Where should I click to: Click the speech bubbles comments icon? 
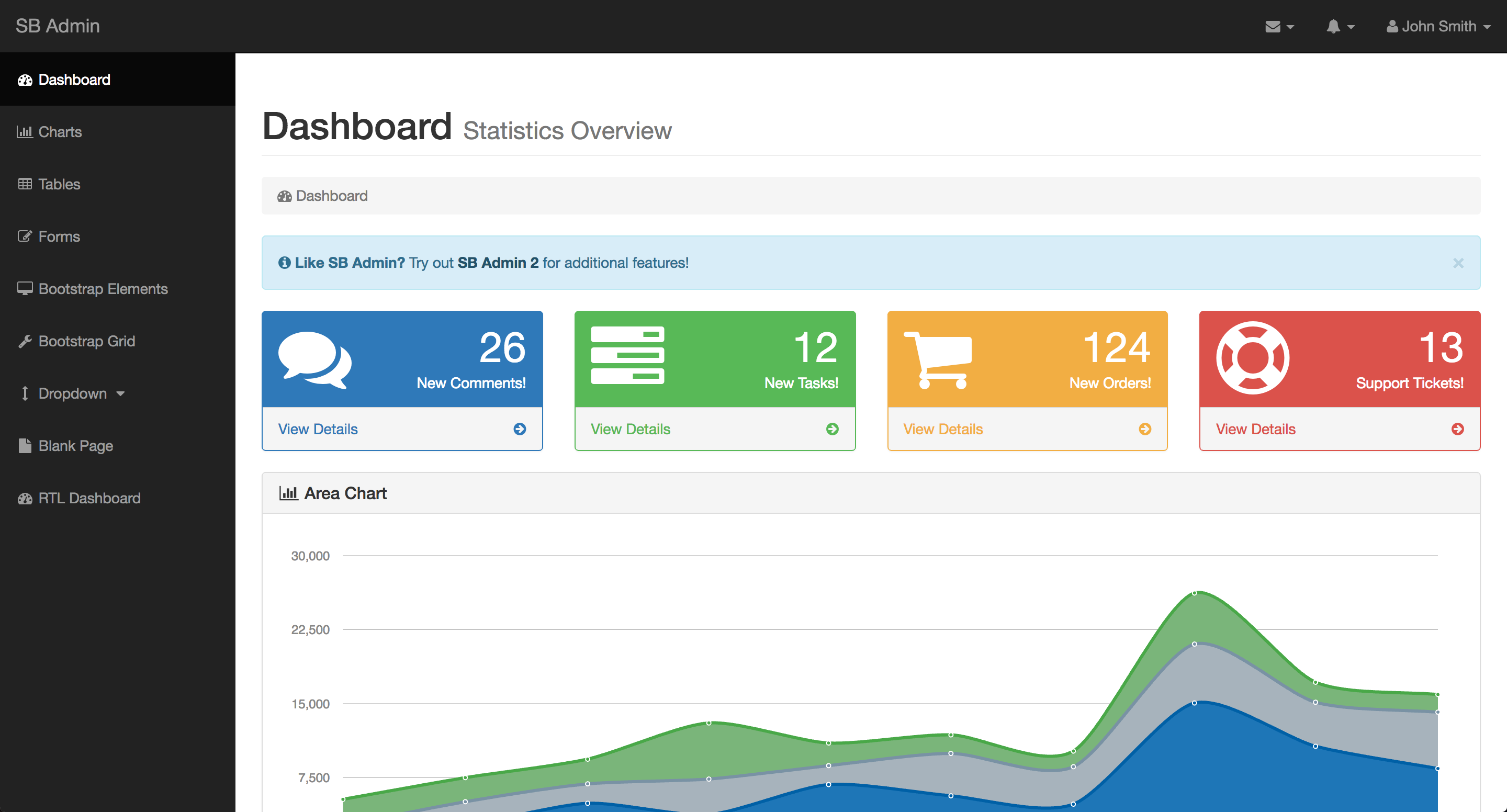click(314, 360)
